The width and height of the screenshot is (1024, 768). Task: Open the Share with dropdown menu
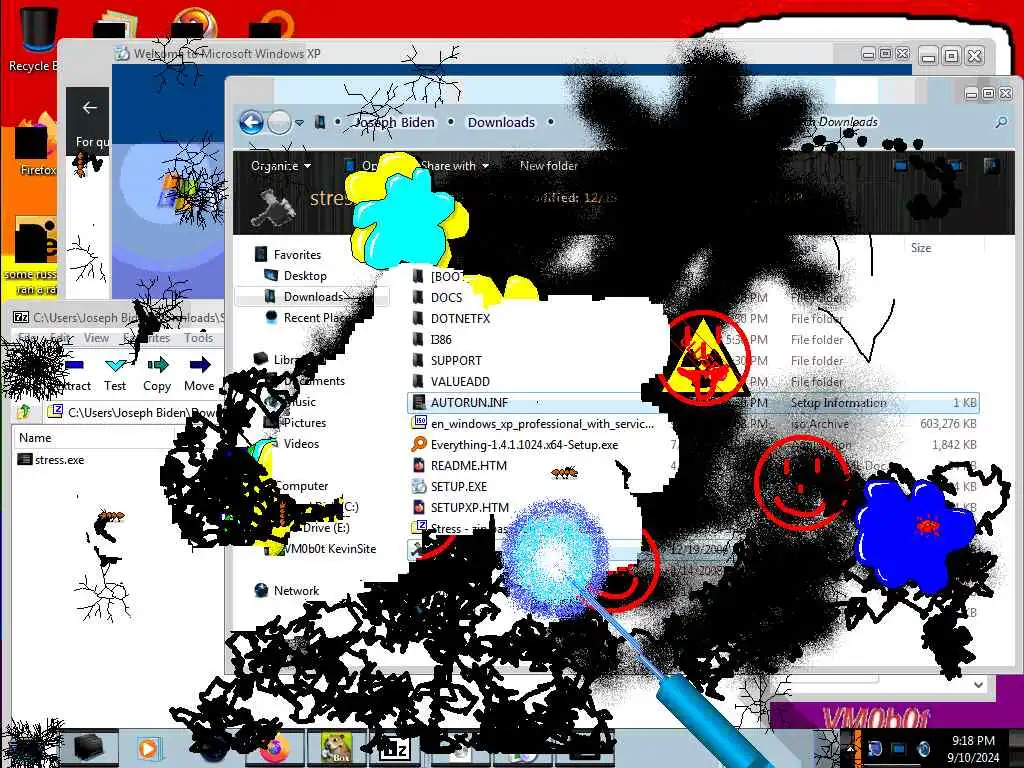click(455, 166)
